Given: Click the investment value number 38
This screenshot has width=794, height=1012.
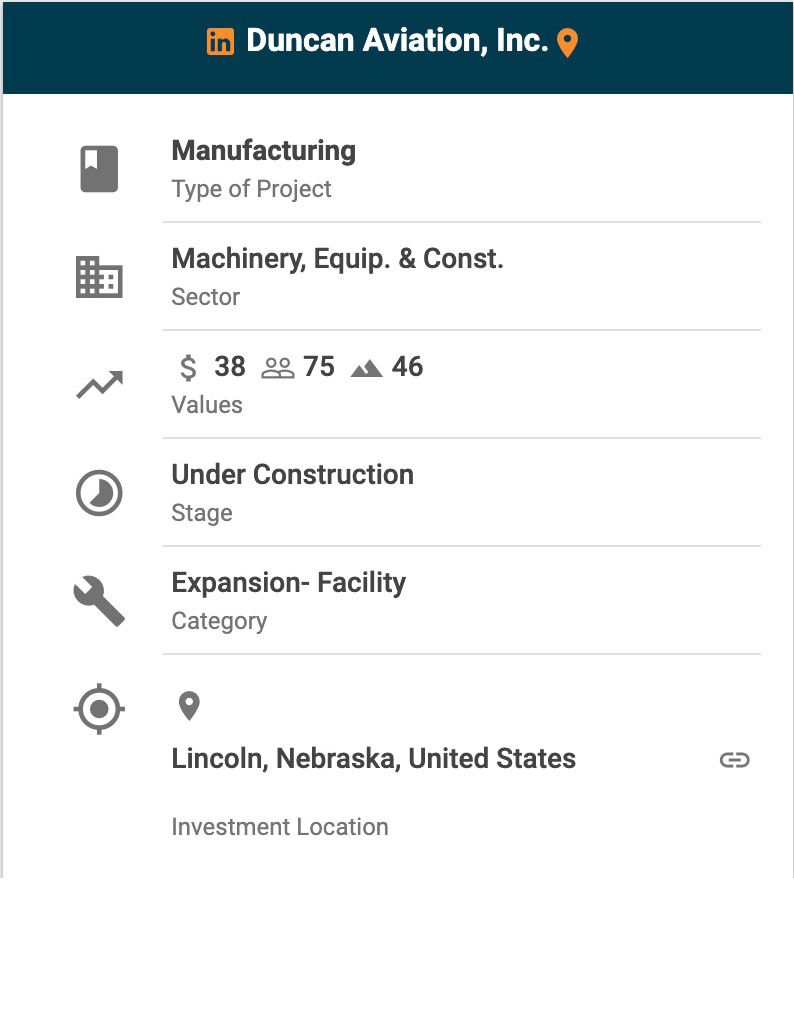Looking at the screenshot, I should pos(230,367).
